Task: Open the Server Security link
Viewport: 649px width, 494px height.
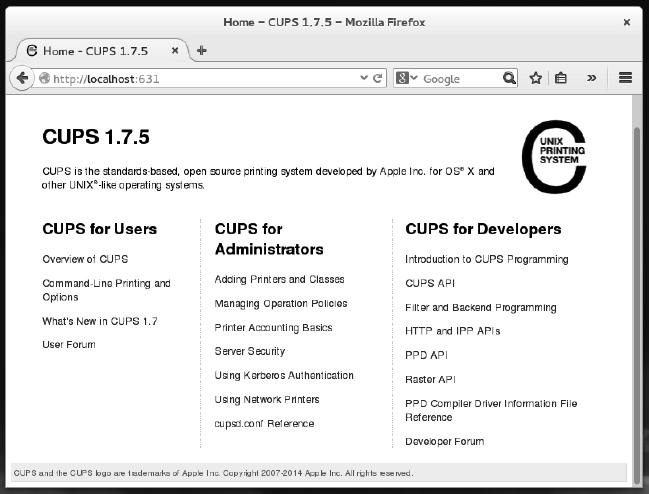Action: click(x=250, y=351)
